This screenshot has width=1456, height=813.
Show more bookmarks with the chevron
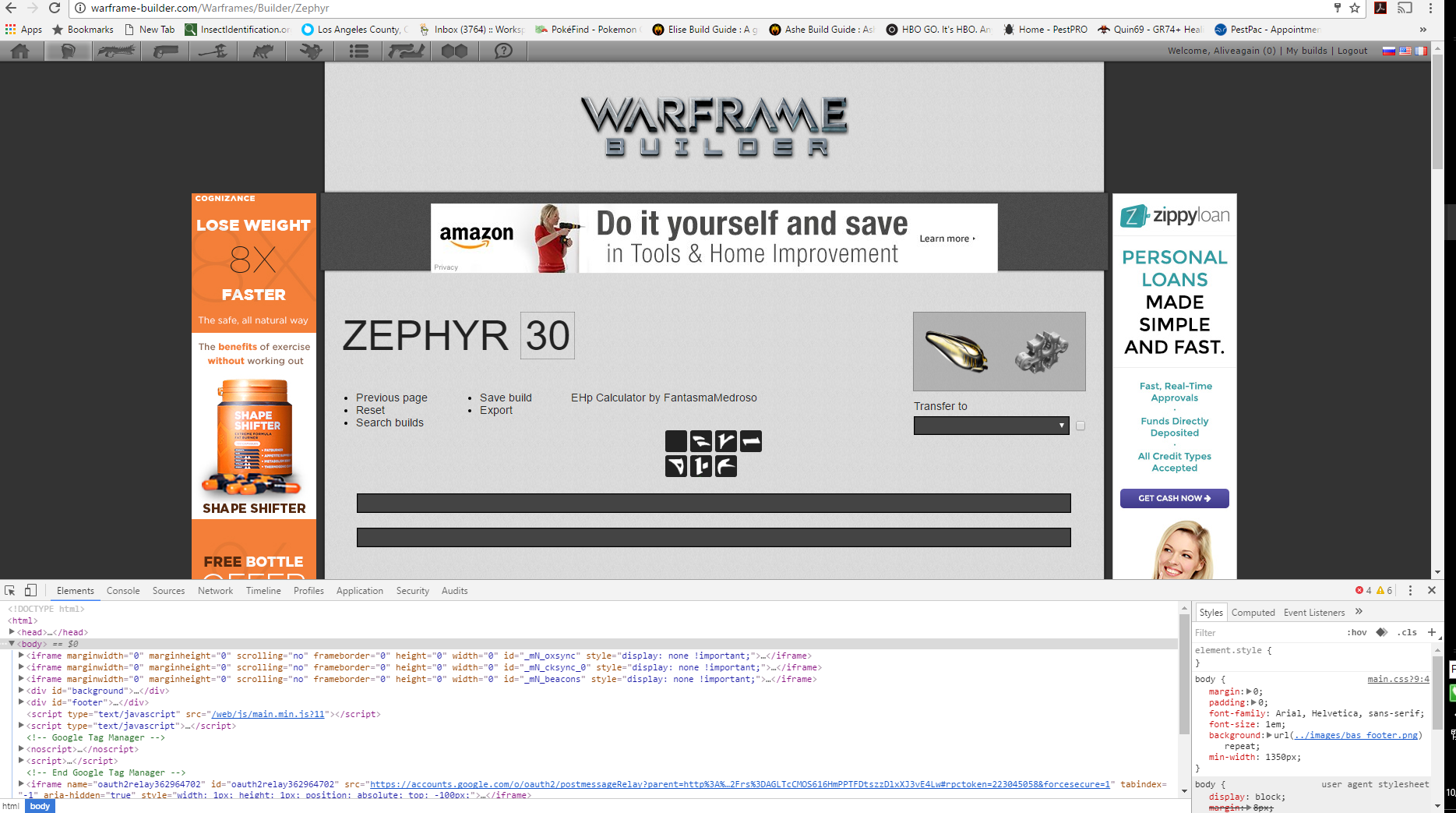(x=1423, y=30)
